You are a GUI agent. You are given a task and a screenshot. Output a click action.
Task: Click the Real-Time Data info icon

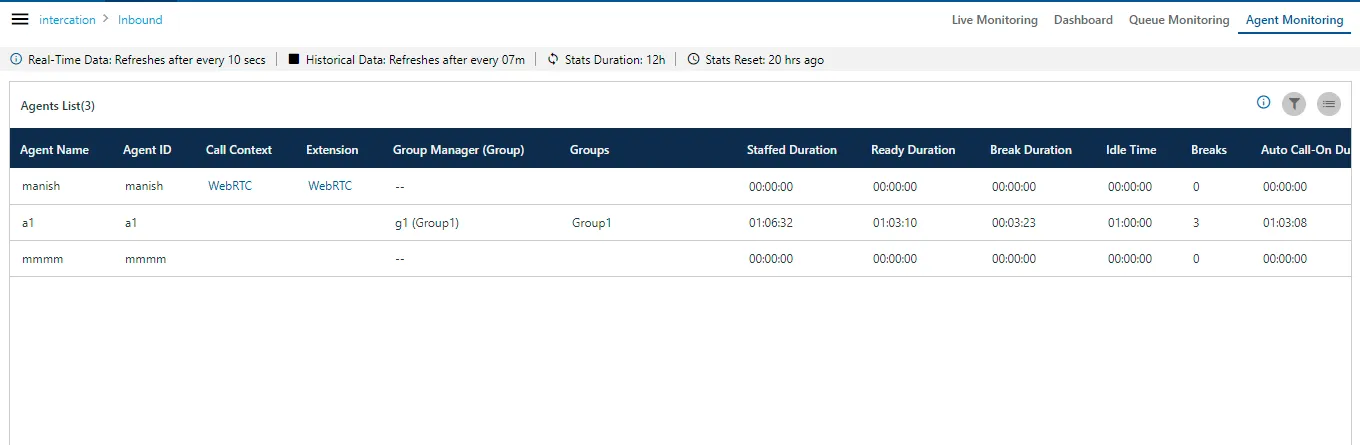pos(15,60)
